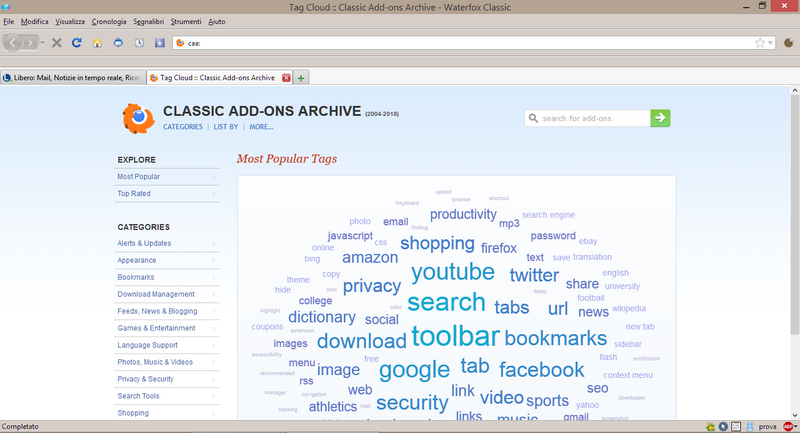Click the dictionary tag in cloud

(x=322, y=317)
